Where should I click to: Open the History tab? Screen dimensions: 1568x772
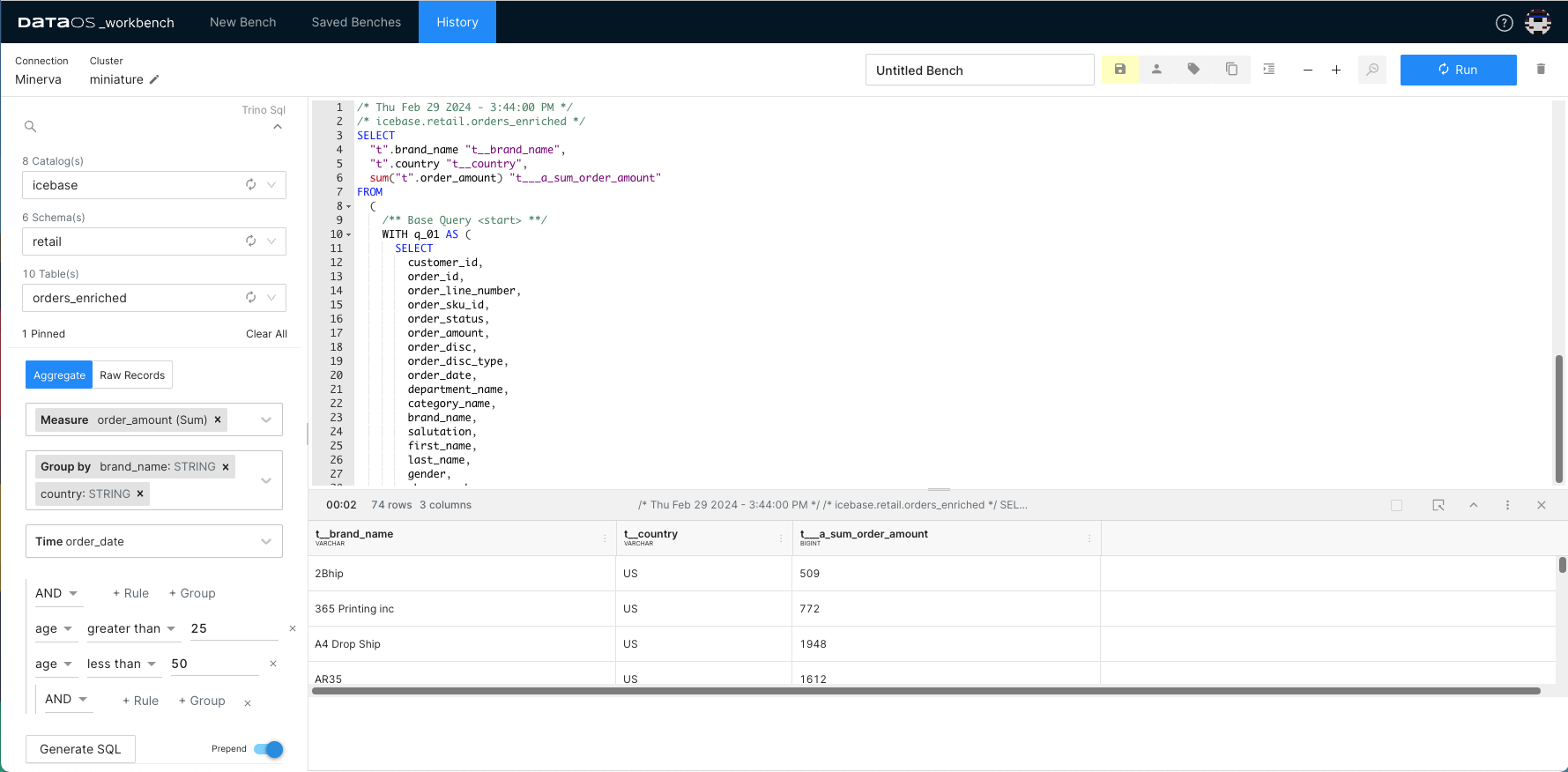[x=457, y=22]
